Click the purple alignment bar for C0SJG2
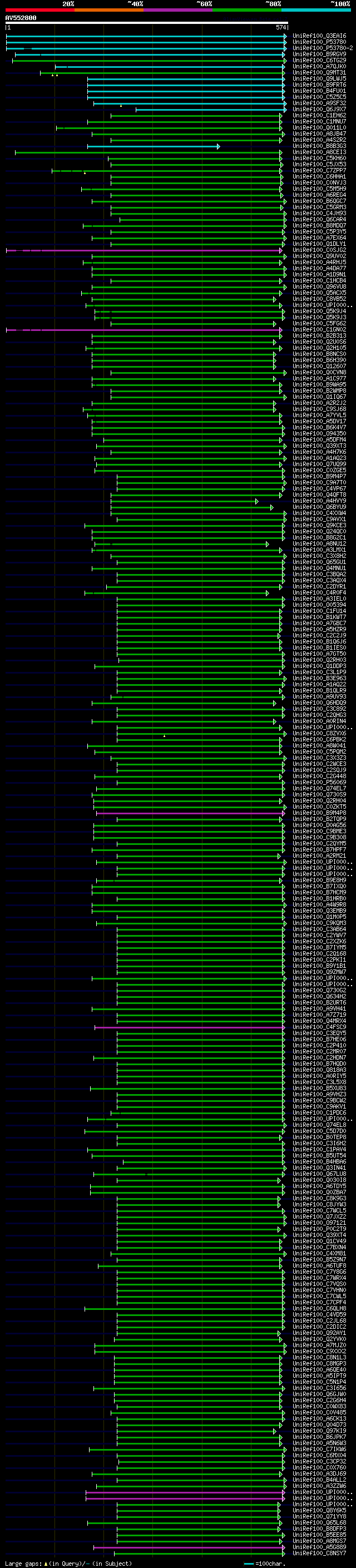The image size is (356, 1568). click(144, 251)
